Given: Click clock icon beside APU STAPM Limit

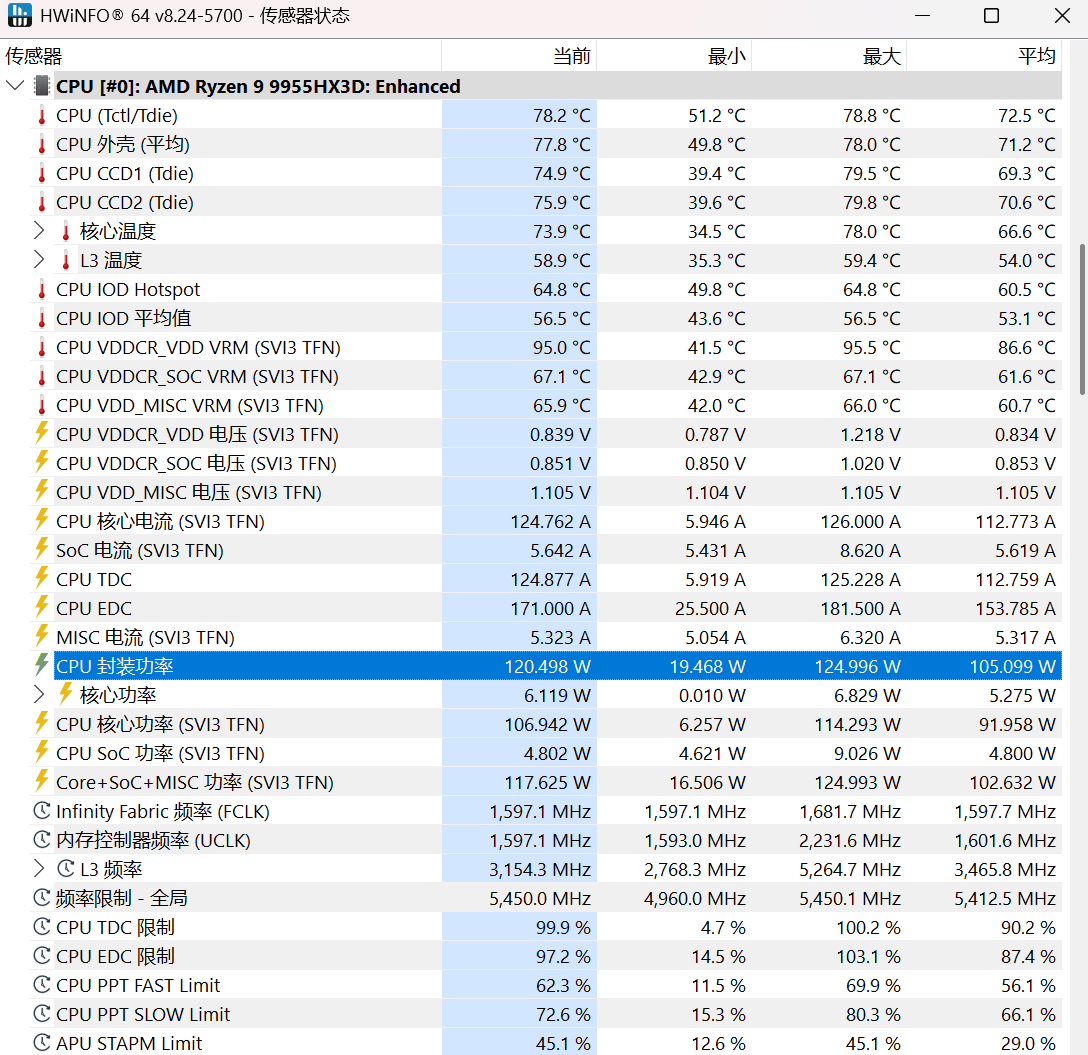Looking at the screenshot, I should (x=42, y=1043).
